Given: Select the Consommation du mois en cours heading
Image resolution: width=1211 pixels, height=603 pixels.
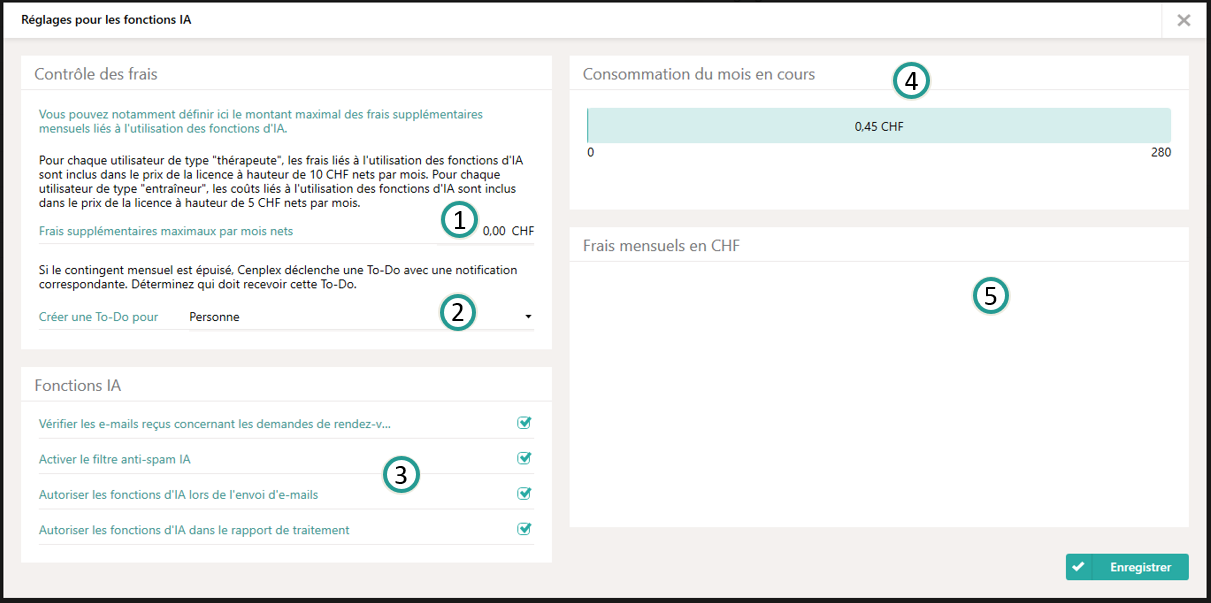Looking at the screenshot, I should pyautogui.click(x=698, y=74).
